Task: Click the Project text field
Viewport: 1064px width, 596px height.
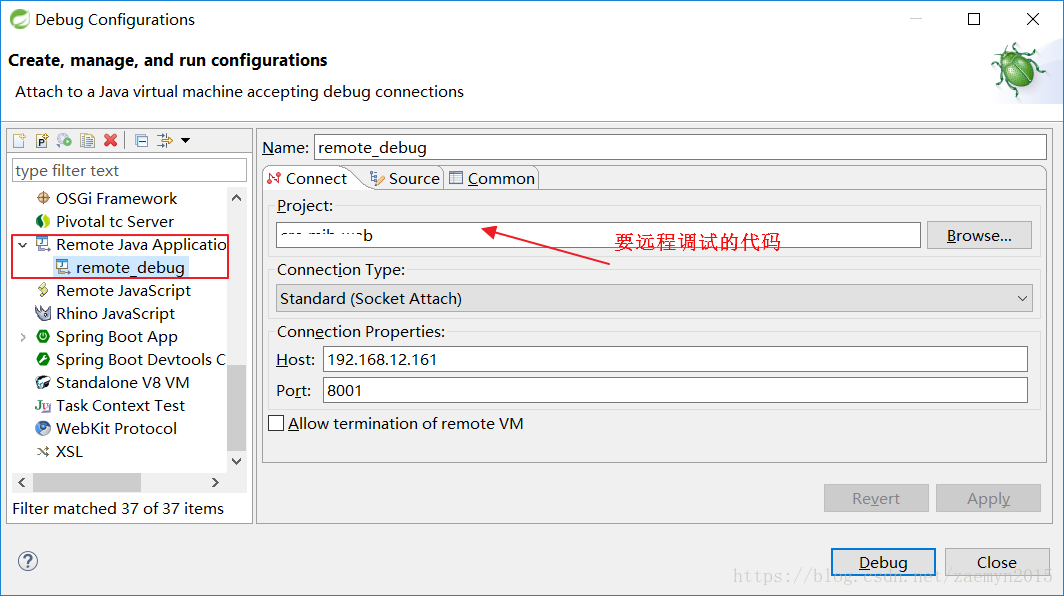Action: 598,236
